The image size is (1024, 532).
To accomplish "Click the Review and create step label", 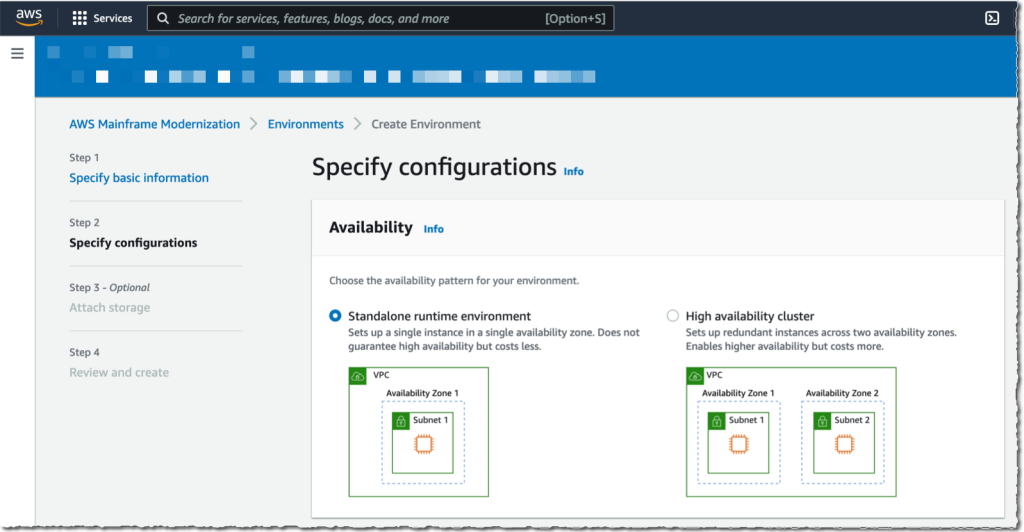I will tap(119, 372).
